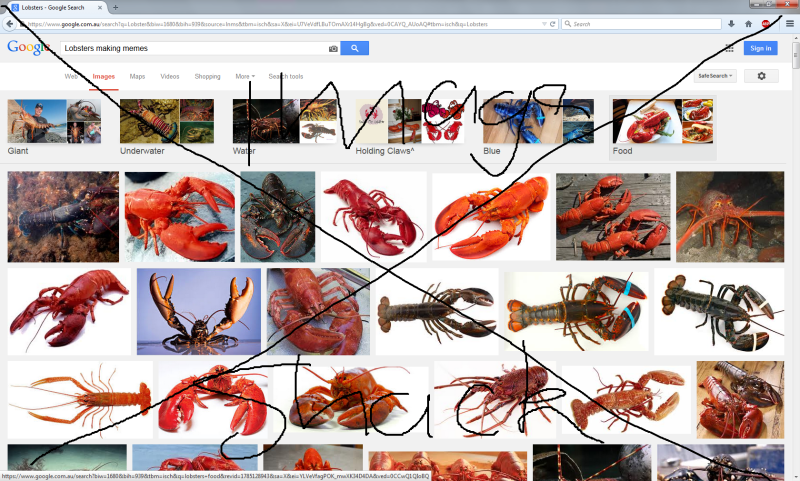
Task: Open the Firefox hamburger menu
Action: pos(788,23)
